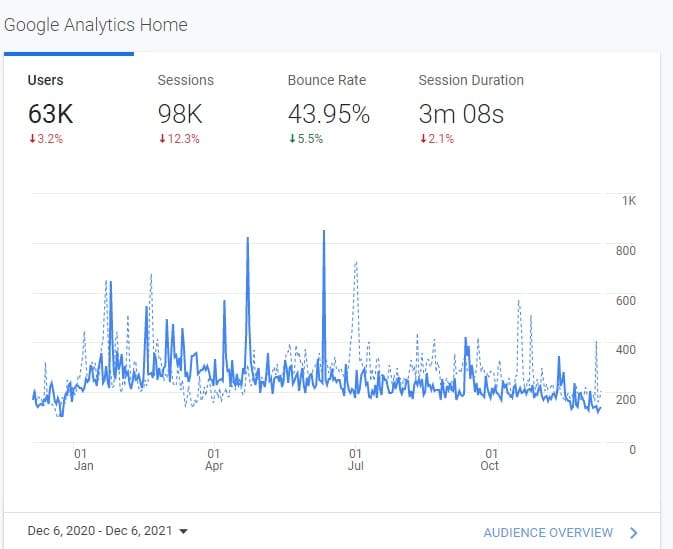The width and height of the screenshot is (673, 549).
Task: Click the 01 Jul axis label
Action: point(355,460)
